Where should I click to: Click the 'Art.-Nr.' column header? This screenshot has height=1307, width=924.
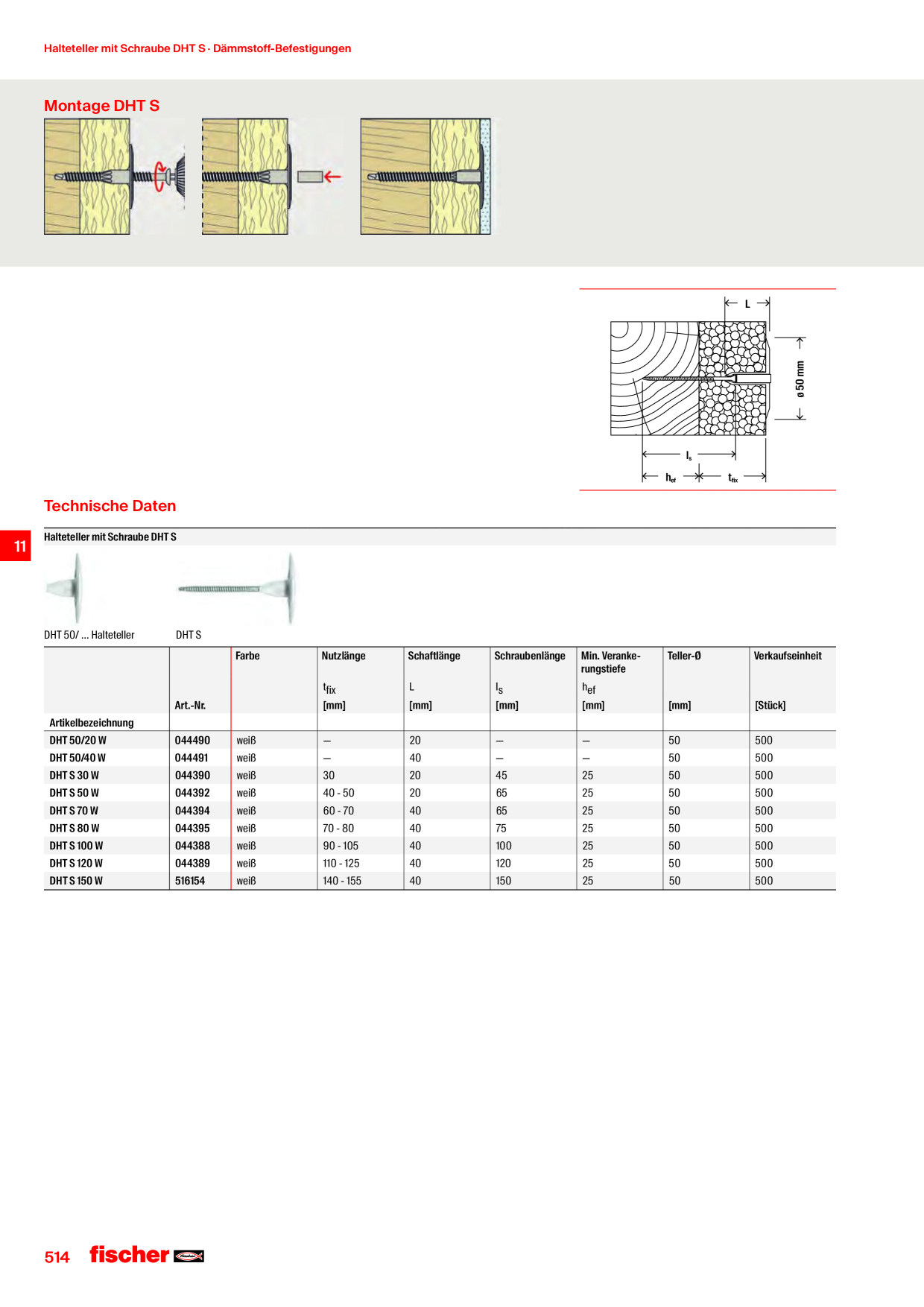pyautogui.click(x=190, y=705)
